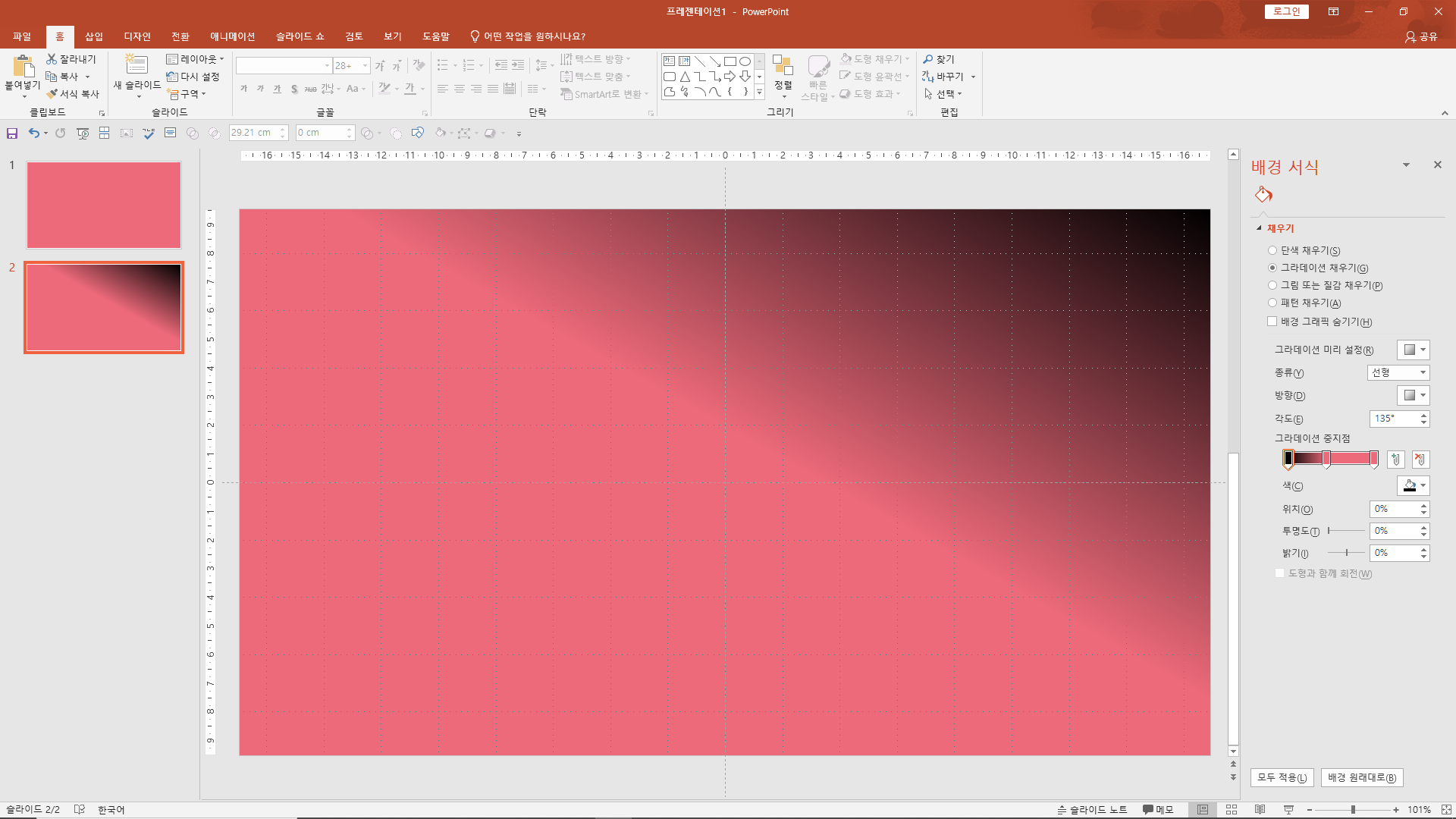The image size is (1456, 819).
Task: Click the Fill paint bucket icon in Format Background
Action: 1263,195
